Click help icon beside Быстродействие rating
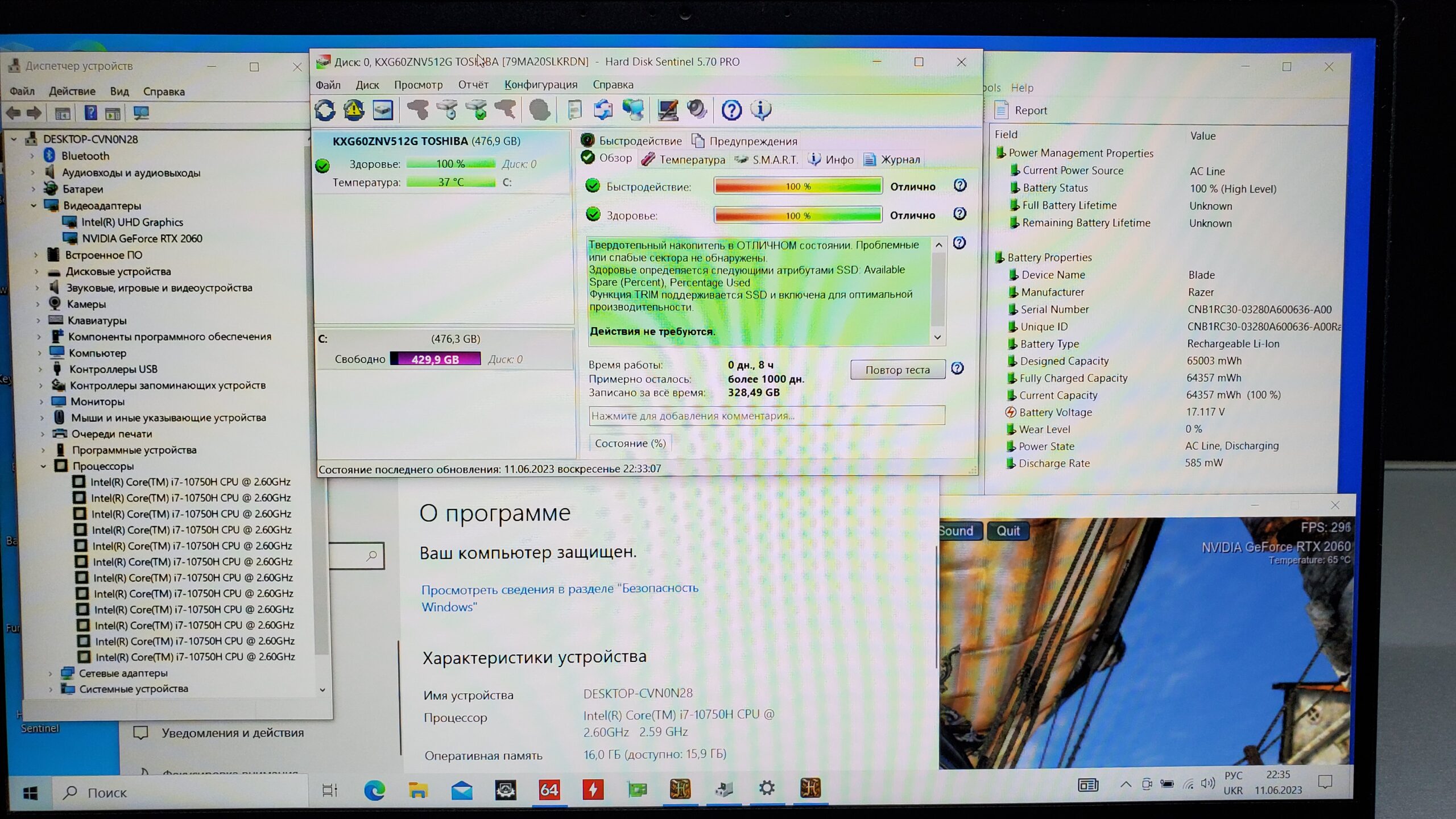The height and width of the screenshot is (819, 1456). coord(960,185)
